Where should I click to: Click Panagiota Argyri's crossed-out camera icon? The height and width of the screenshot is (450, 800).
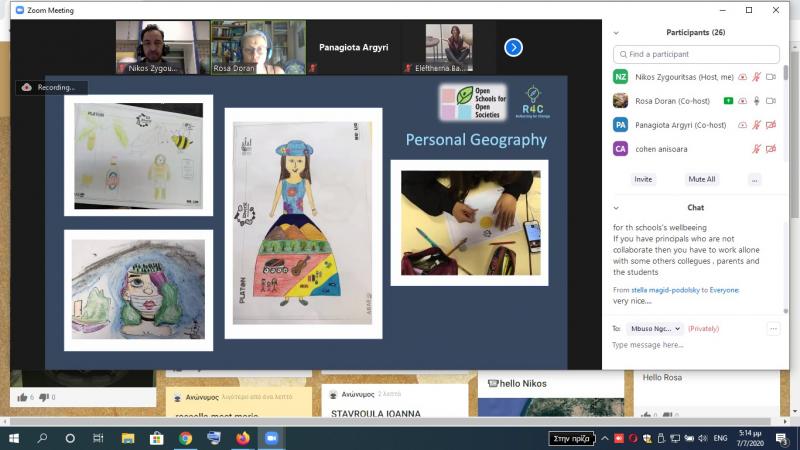click(770, 125)
